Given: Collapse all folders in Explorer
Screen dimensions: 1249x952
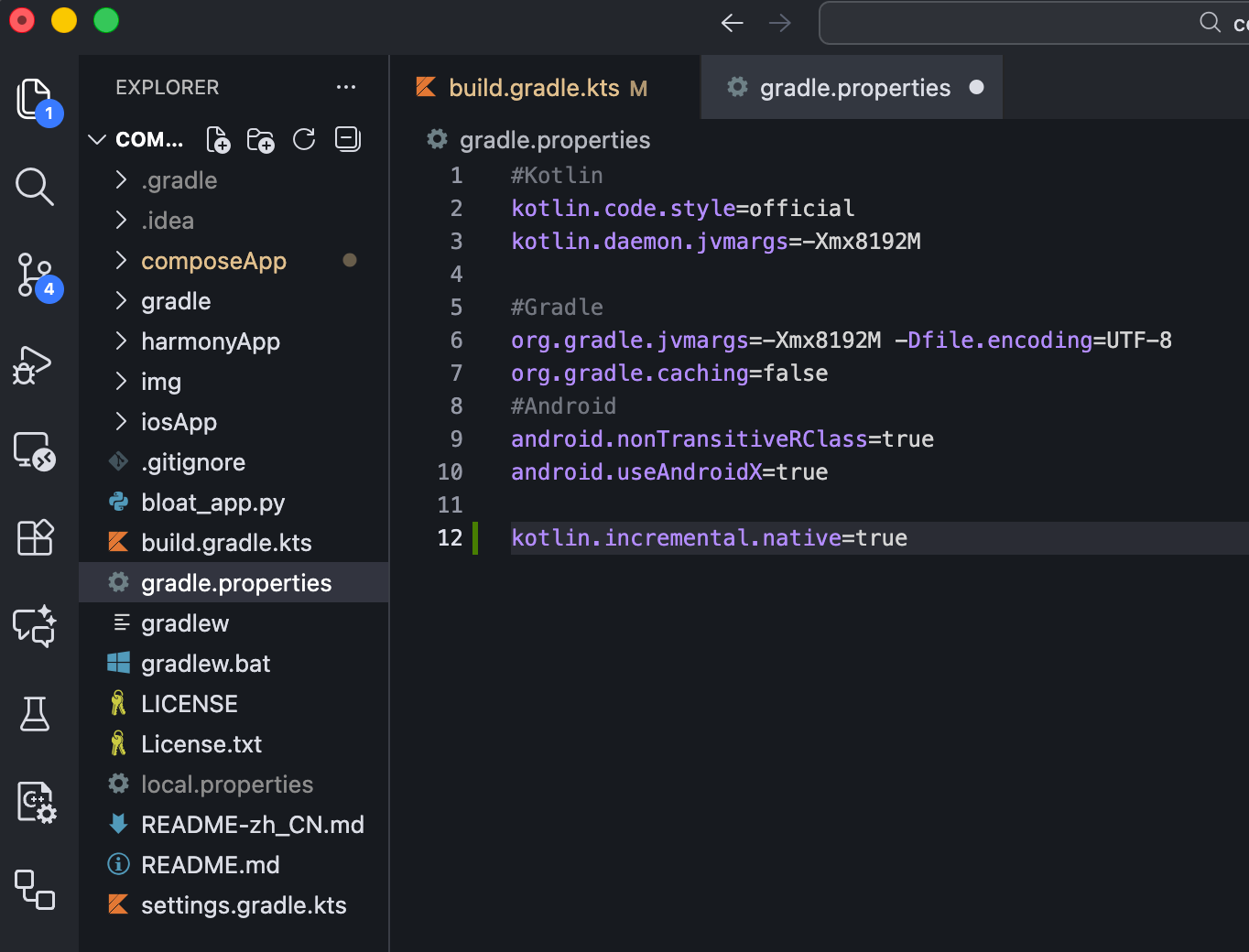Looking at the screenshot, I should pos(348,140).
